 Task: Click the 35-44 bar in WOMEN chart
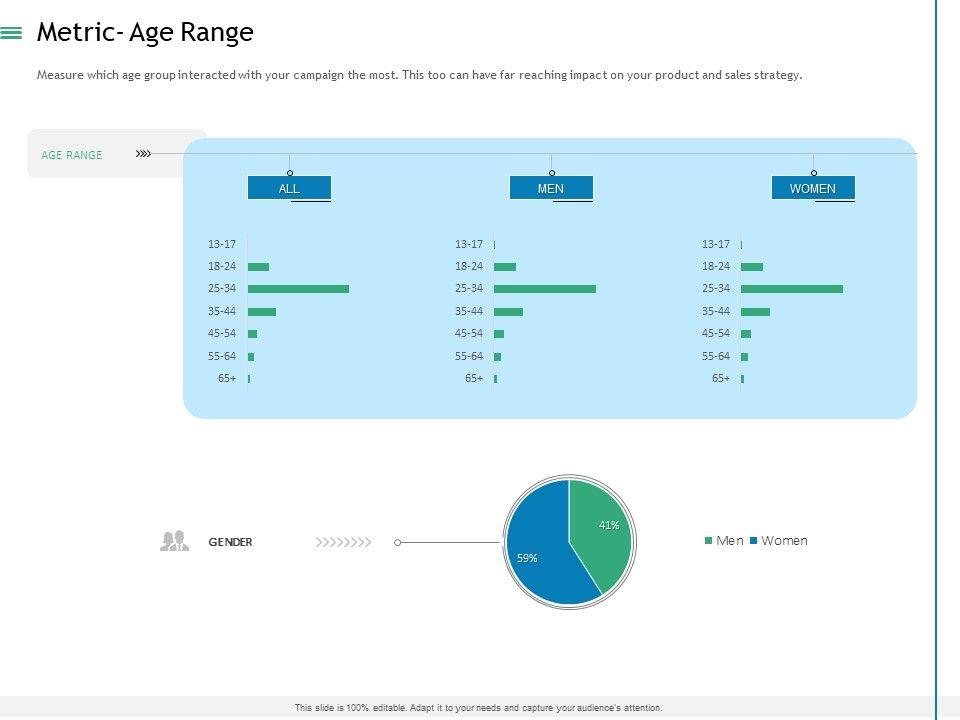[755, 312]
